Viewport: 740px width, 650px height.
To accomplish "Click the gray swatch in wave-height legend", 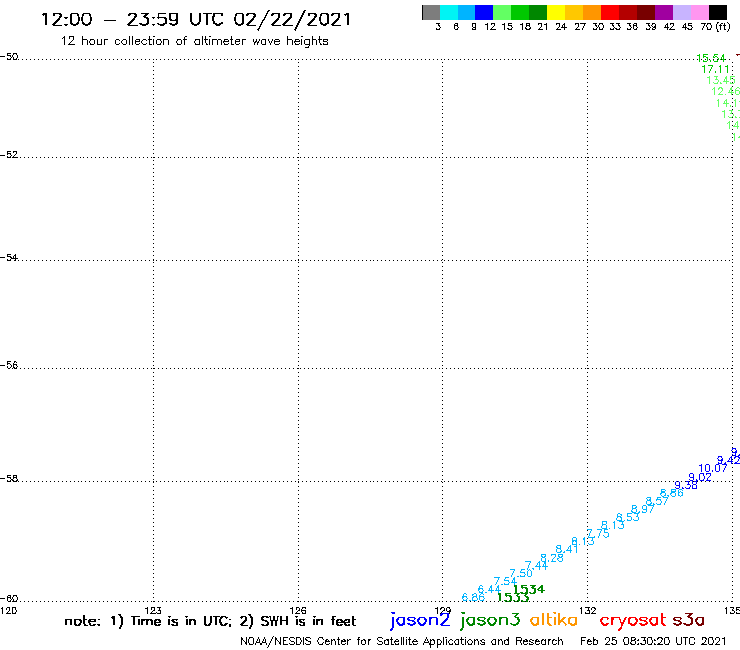I will (x=431, y=12).
